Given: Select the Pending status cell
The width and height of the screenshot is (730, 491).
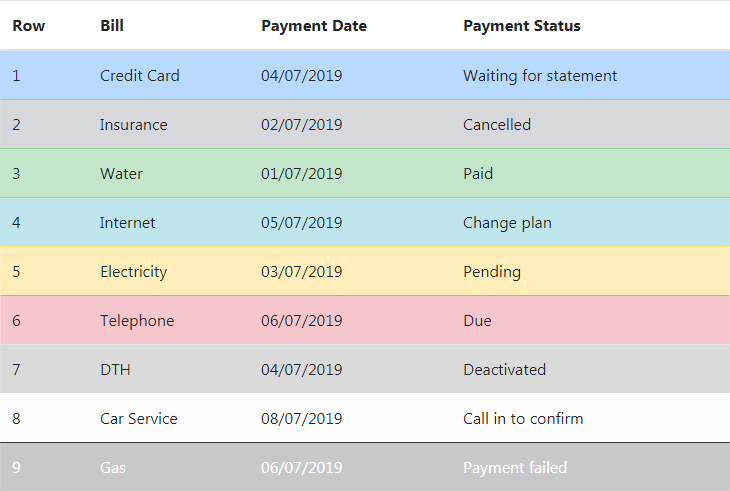Looking at the screenshot, I should [492, 272].
